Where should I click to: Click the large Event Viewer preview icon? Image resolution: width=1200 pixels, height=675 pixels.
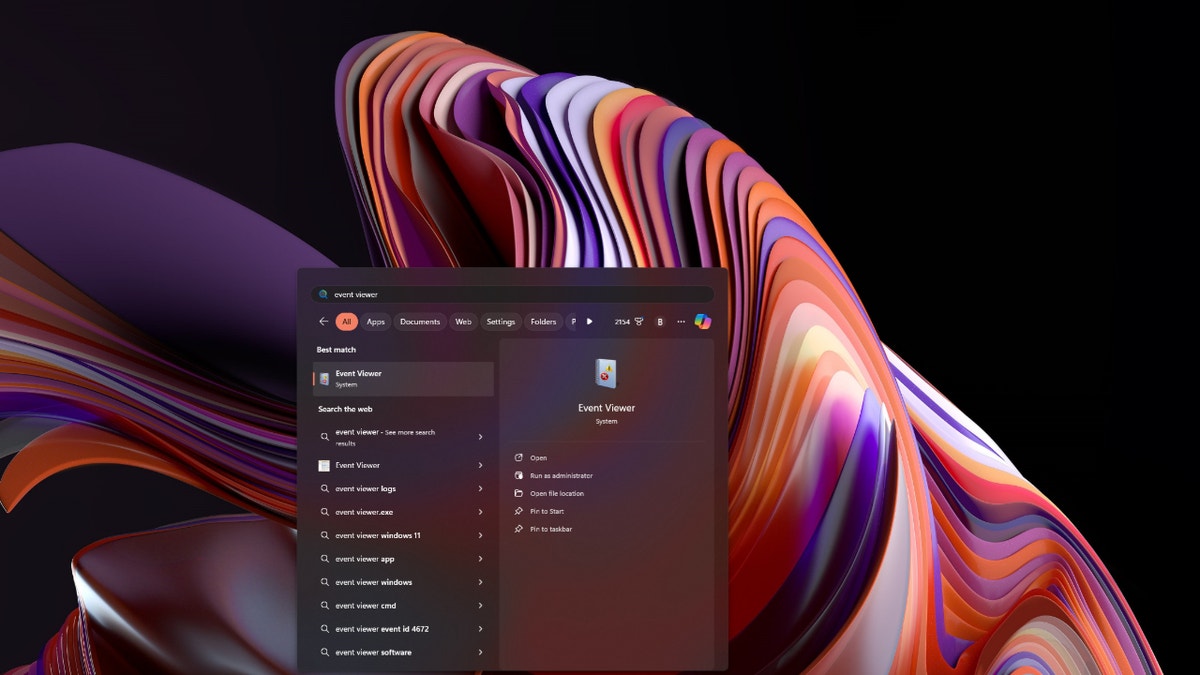606,373
